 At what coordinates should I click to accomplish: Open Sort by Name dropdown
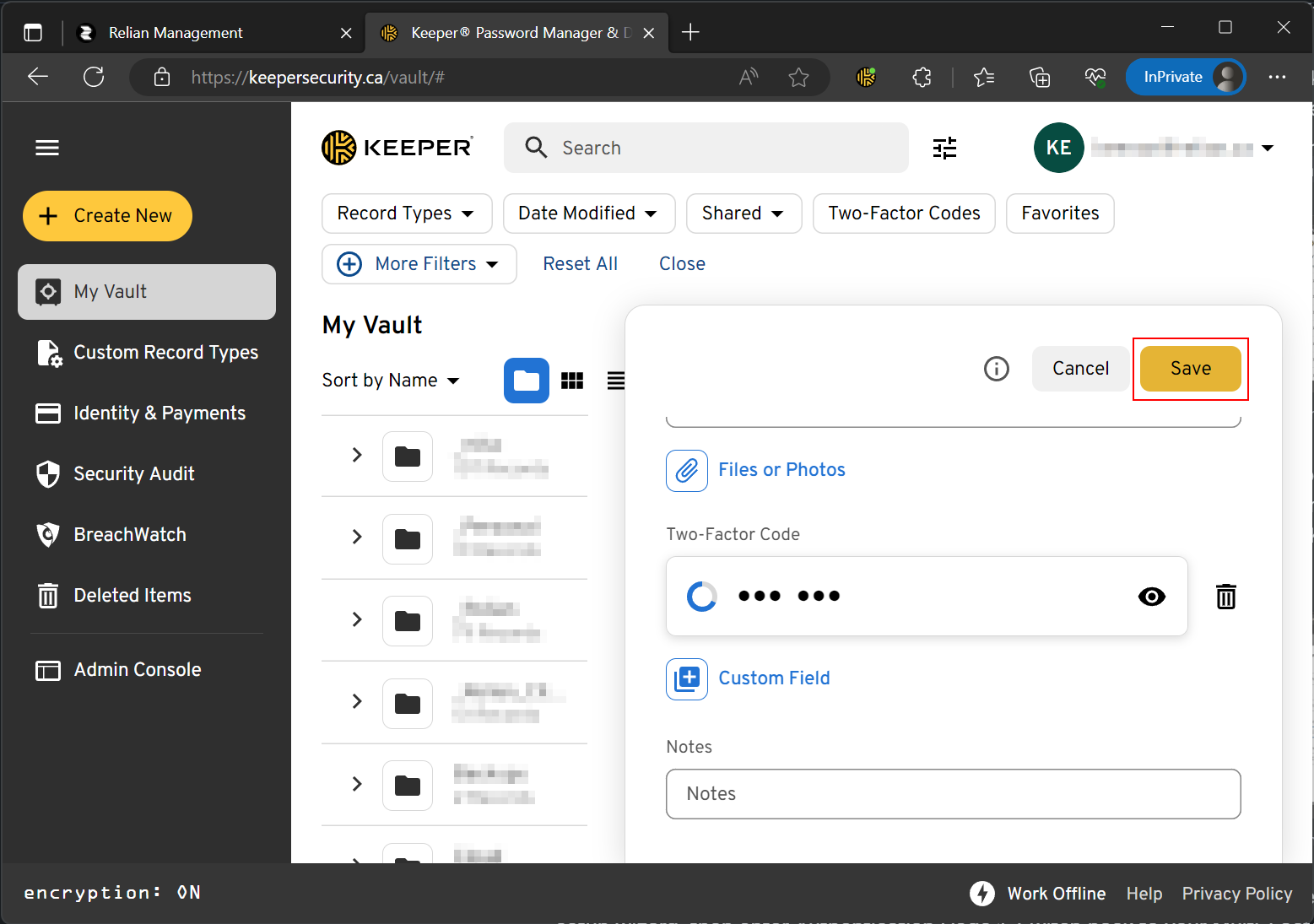tap(391, 381)
